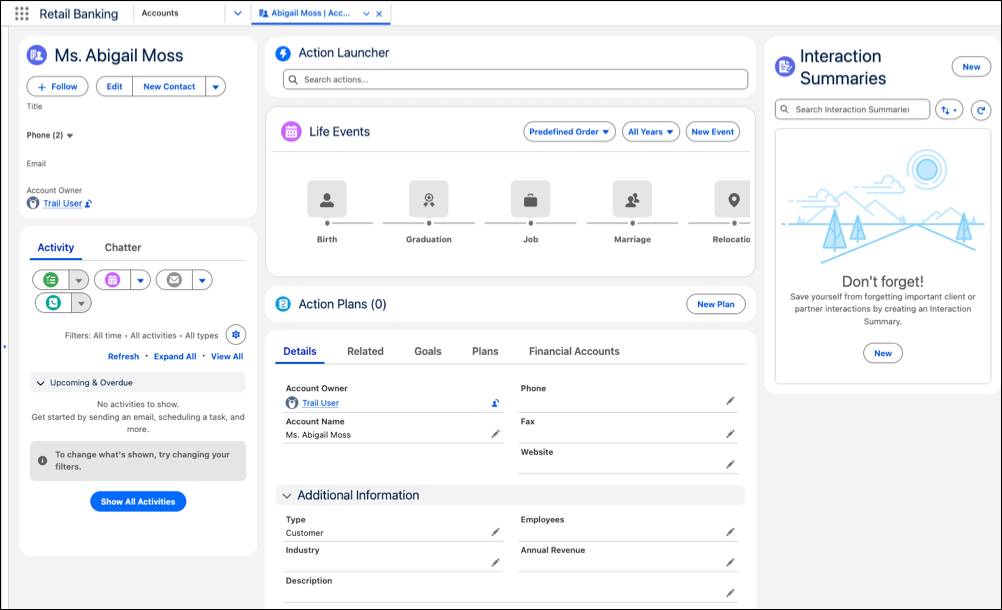Click the New Event button
The height and width of the screenshot is (610, 1002).
713,132
